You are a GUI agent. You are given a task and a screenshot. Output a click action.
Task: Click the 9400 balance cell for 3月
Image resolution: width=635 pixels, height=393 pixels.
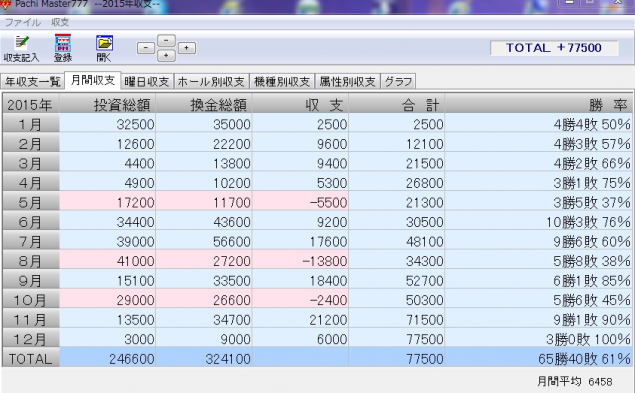300,163
